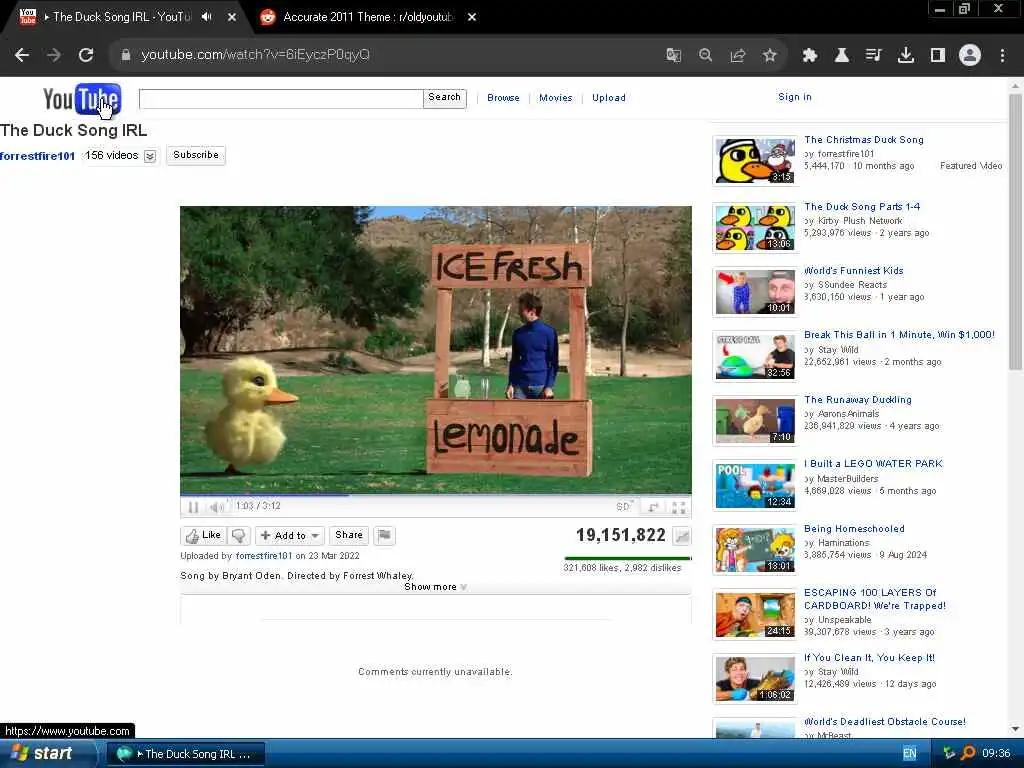
Task: Reload the page with refresh icon
Action: [86, 56]
